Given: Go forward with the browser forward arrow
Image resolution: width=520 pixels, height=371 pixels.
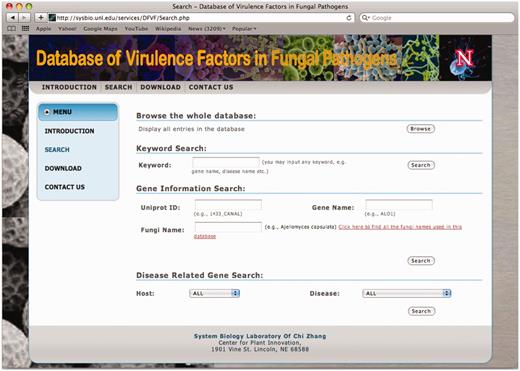Looking at the screenshot, I should pos(24,18).
